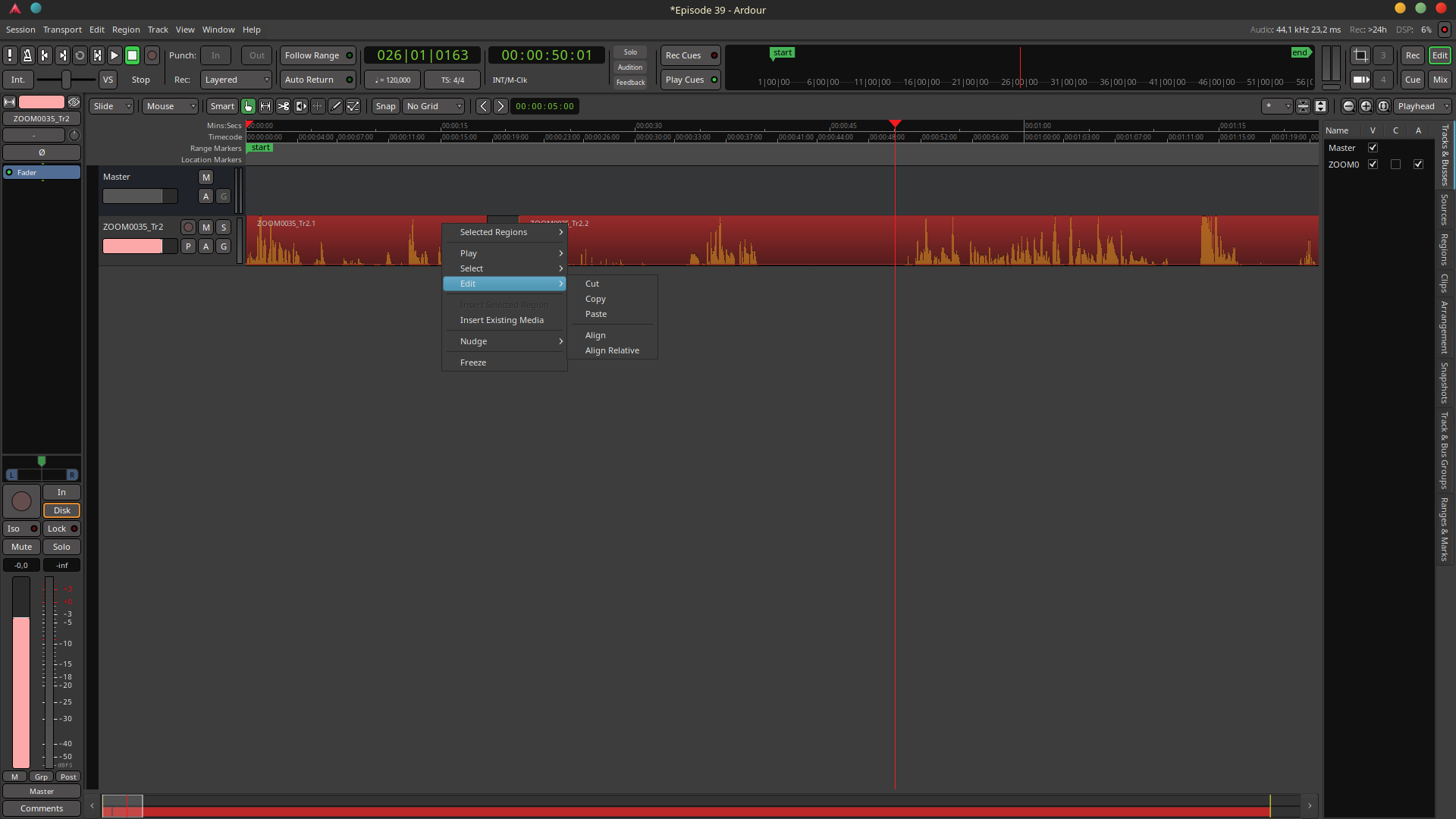The height and width of the screenshot is (819, 1456).
Task: Select the Cut scissors tool
Action: [283, 106]
